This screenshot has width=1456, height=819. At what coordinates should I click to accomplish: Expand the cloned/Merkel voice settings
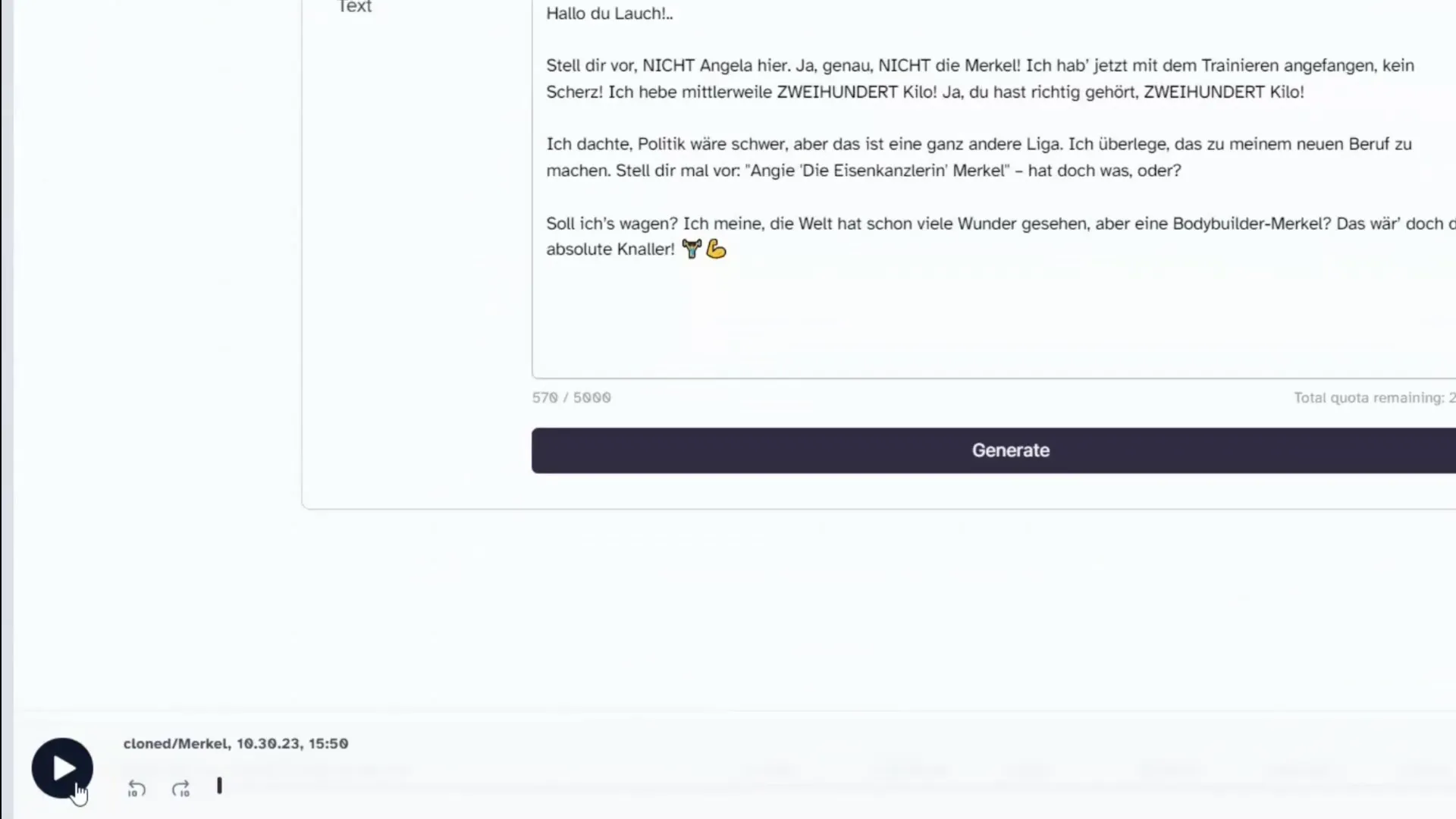(x=236, y=743)
